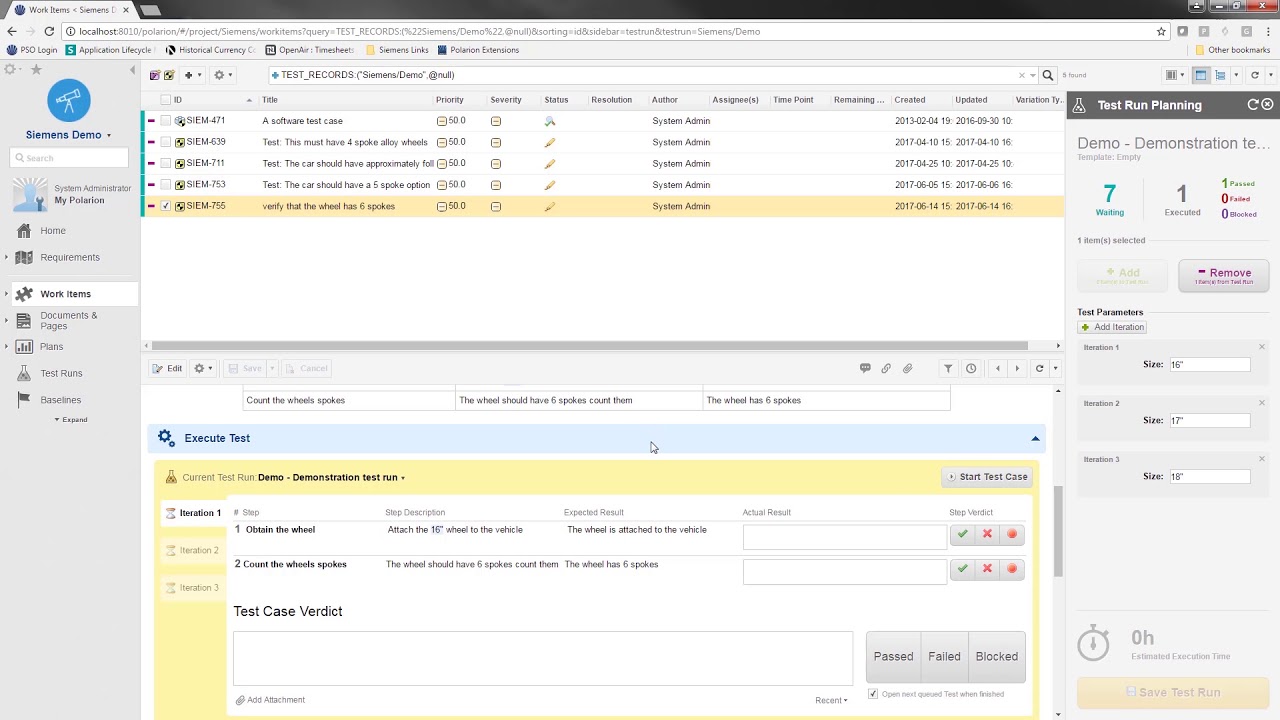The image size is (1280, 720).
Task: Click the search magnifier icon in query bar
Action: pyautogui.click(x=1048, y=75)
